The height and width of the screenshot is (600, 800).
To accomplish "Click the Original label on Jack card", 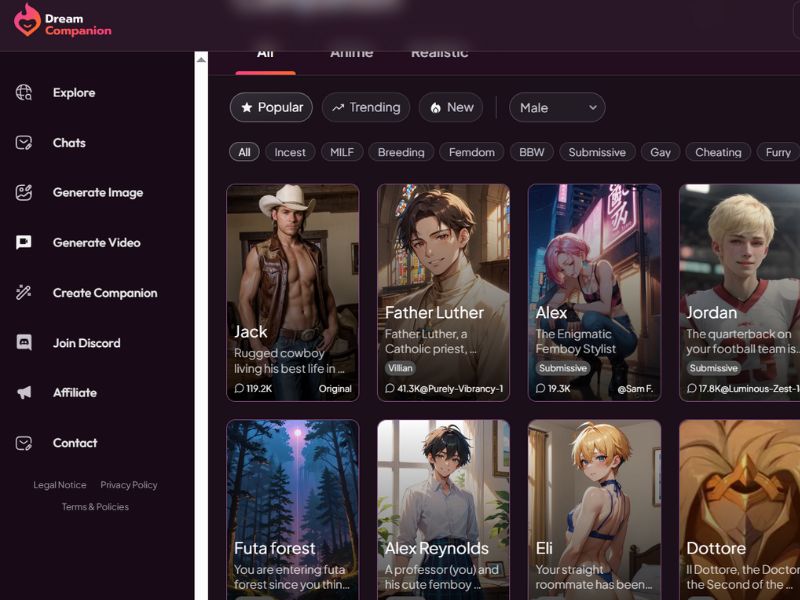I will click(335, 389).
